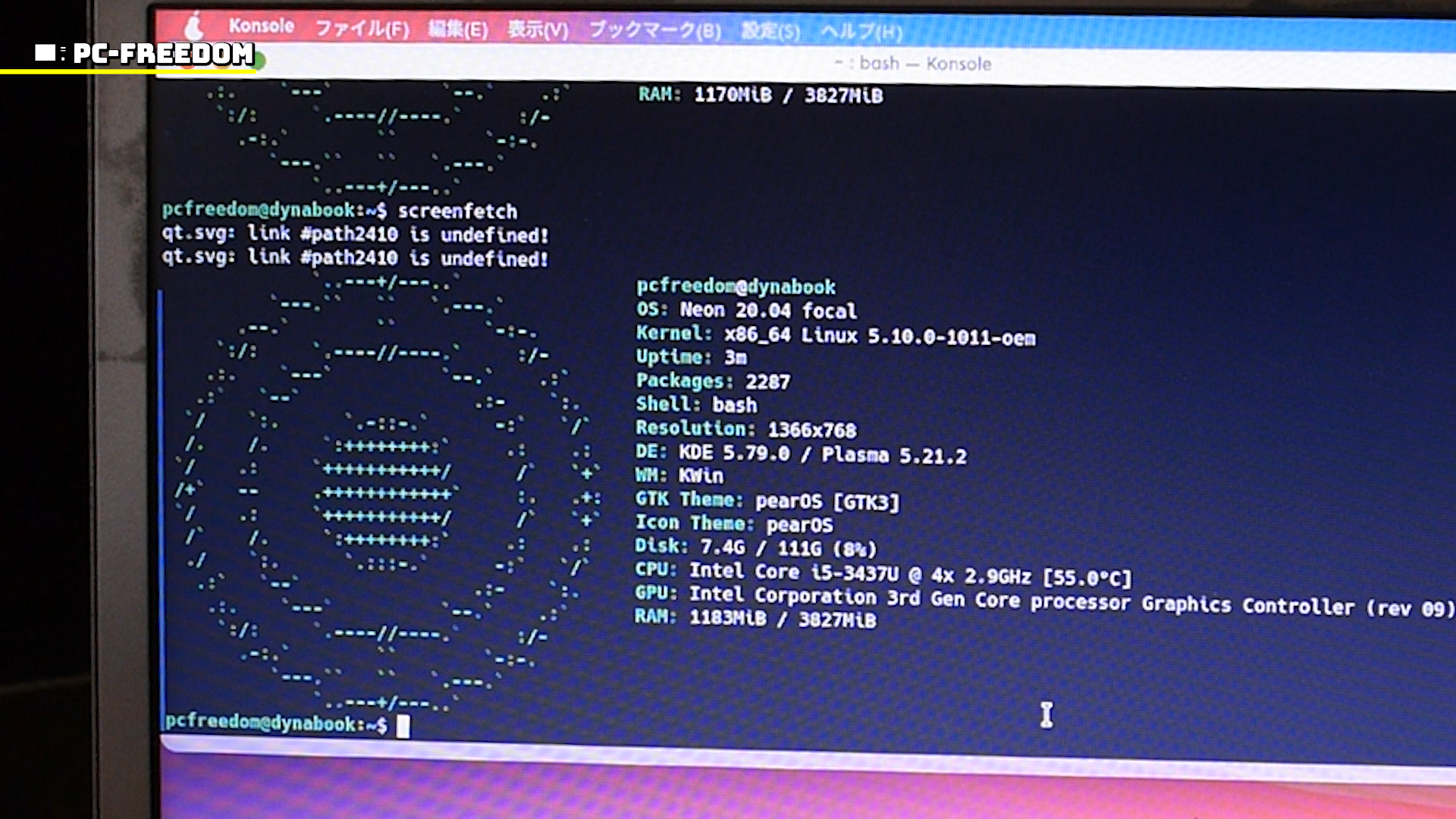
Task: Open the 設定(S) menu
Action: pos(770,31)
